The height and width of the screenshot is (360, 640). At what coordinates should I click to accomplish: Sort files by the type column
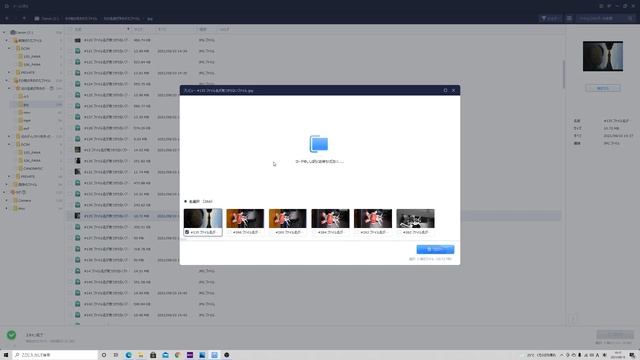click(x=203, y=29)
